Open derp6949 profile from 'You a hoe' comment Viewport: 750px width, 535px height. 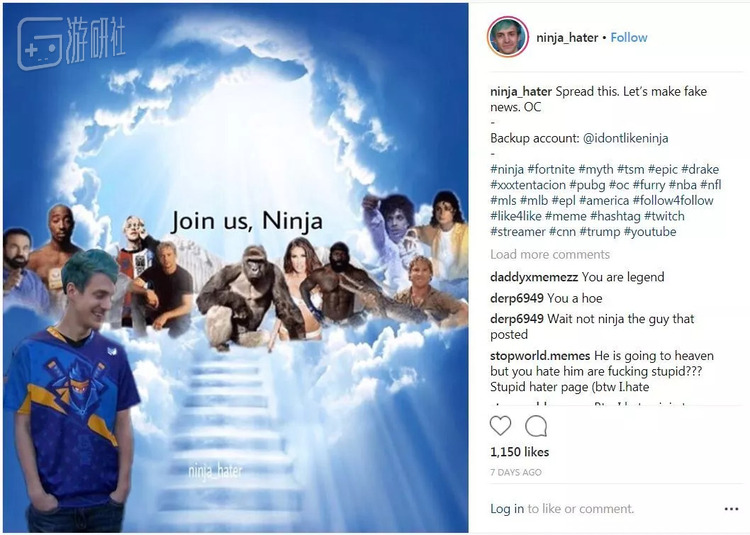coord(517,298)
